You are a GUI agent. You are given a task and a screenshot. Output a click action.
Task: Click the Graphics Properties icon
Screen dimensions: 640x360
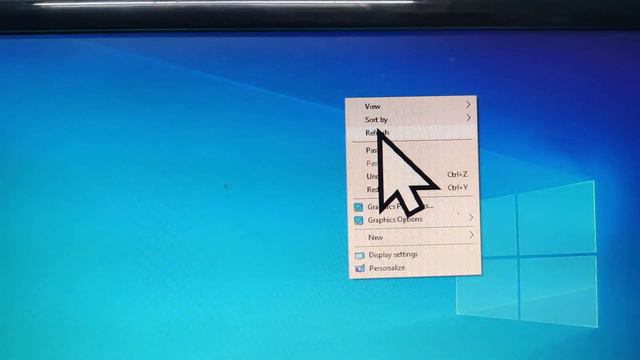[x=358, y=207]
